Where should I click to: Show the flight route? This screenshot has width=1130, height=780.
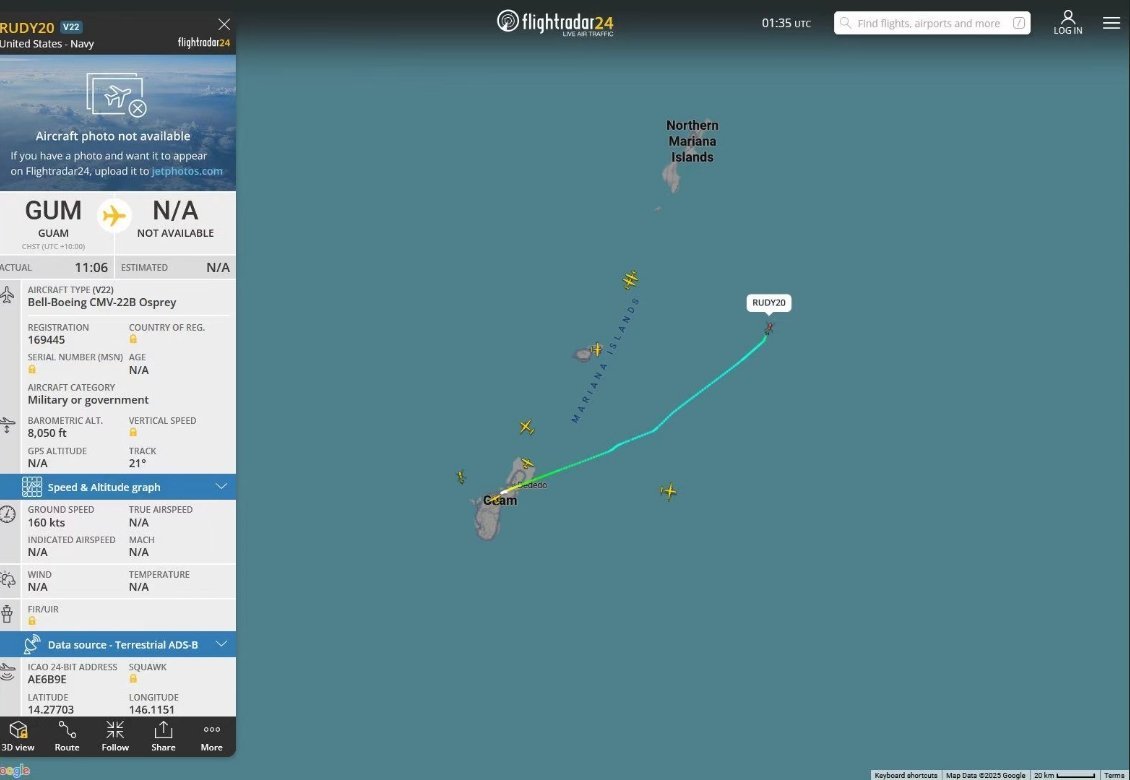tap(67, 737)
